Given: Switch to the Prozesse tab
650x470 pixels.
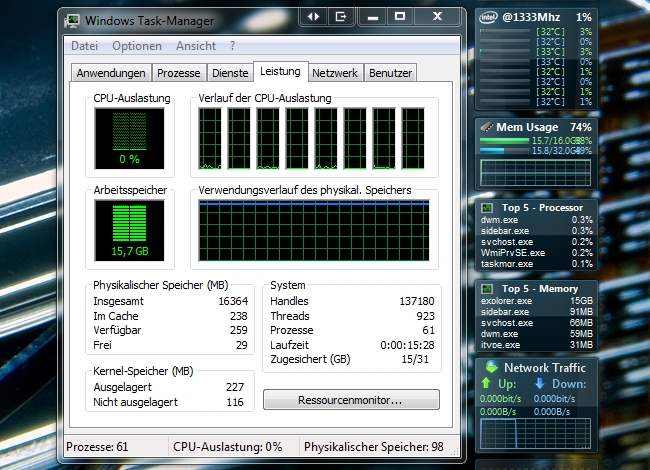Looking at the screenshot, I should click(179, 73).
